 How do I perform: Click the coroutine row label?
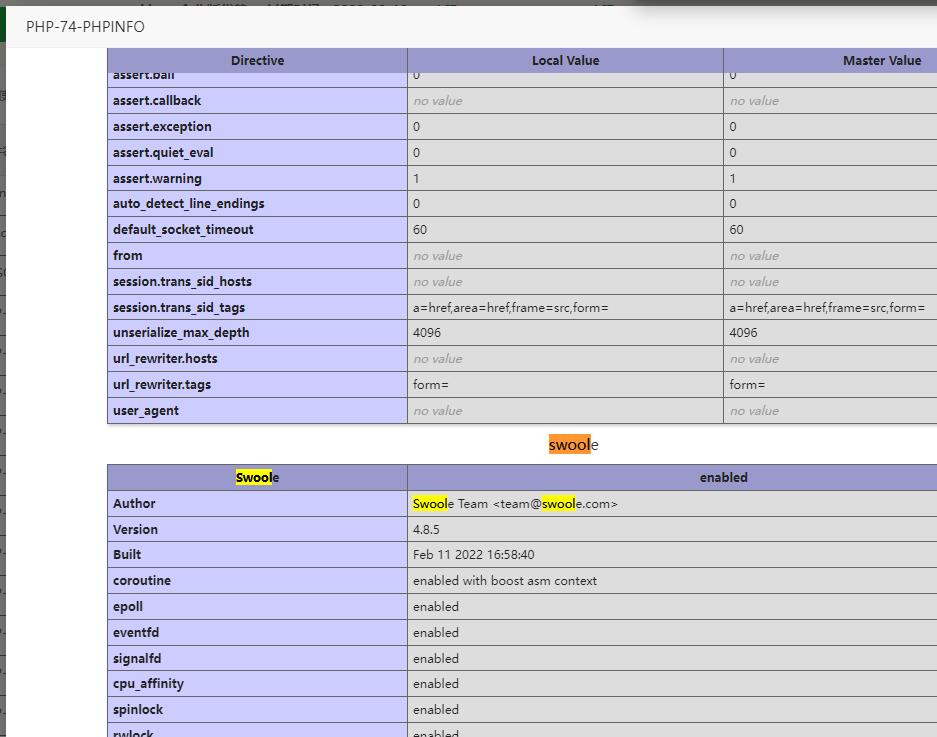tap(142, 580)
